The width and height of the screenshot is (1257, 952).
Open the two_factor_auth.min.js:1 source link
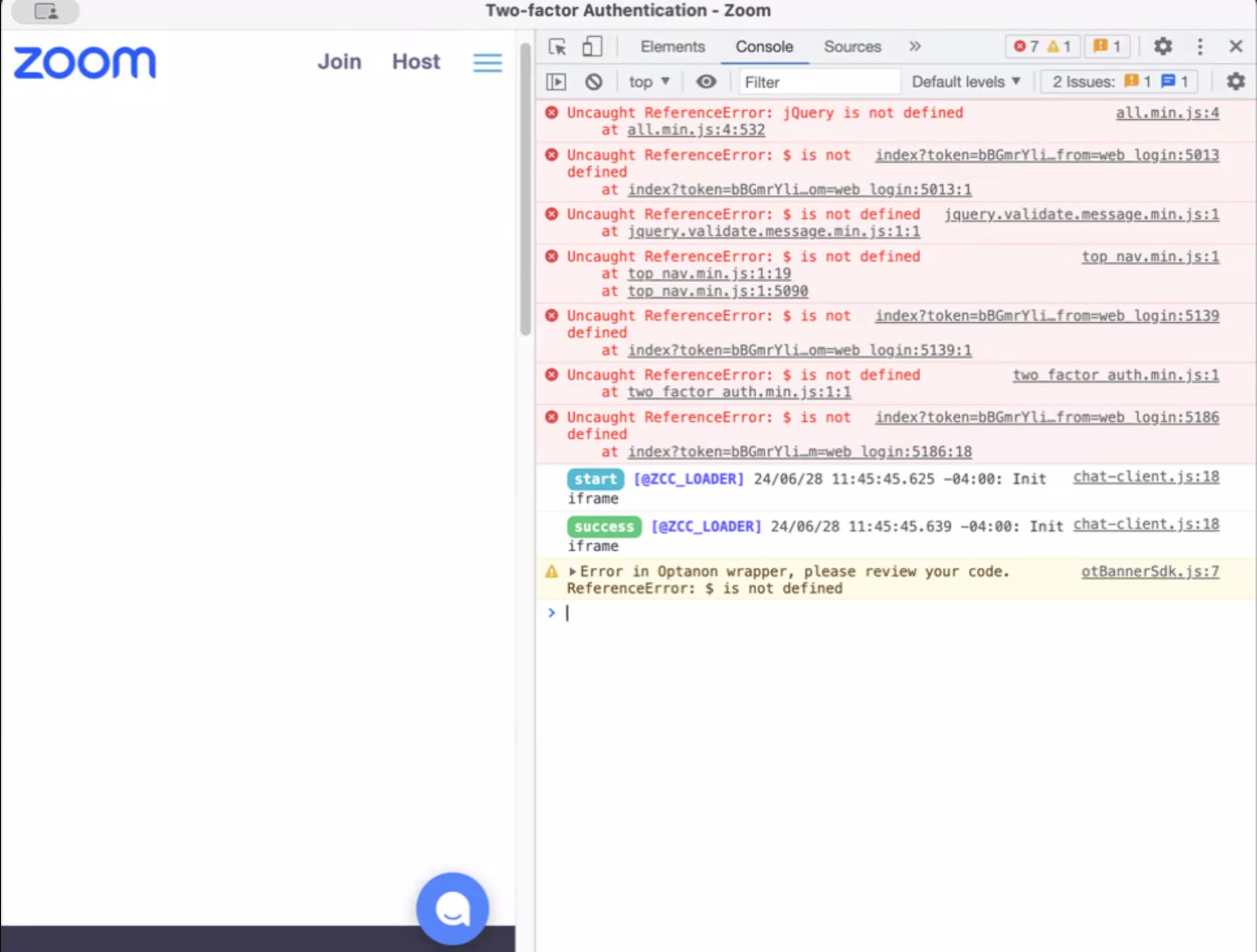(1115, 375)
